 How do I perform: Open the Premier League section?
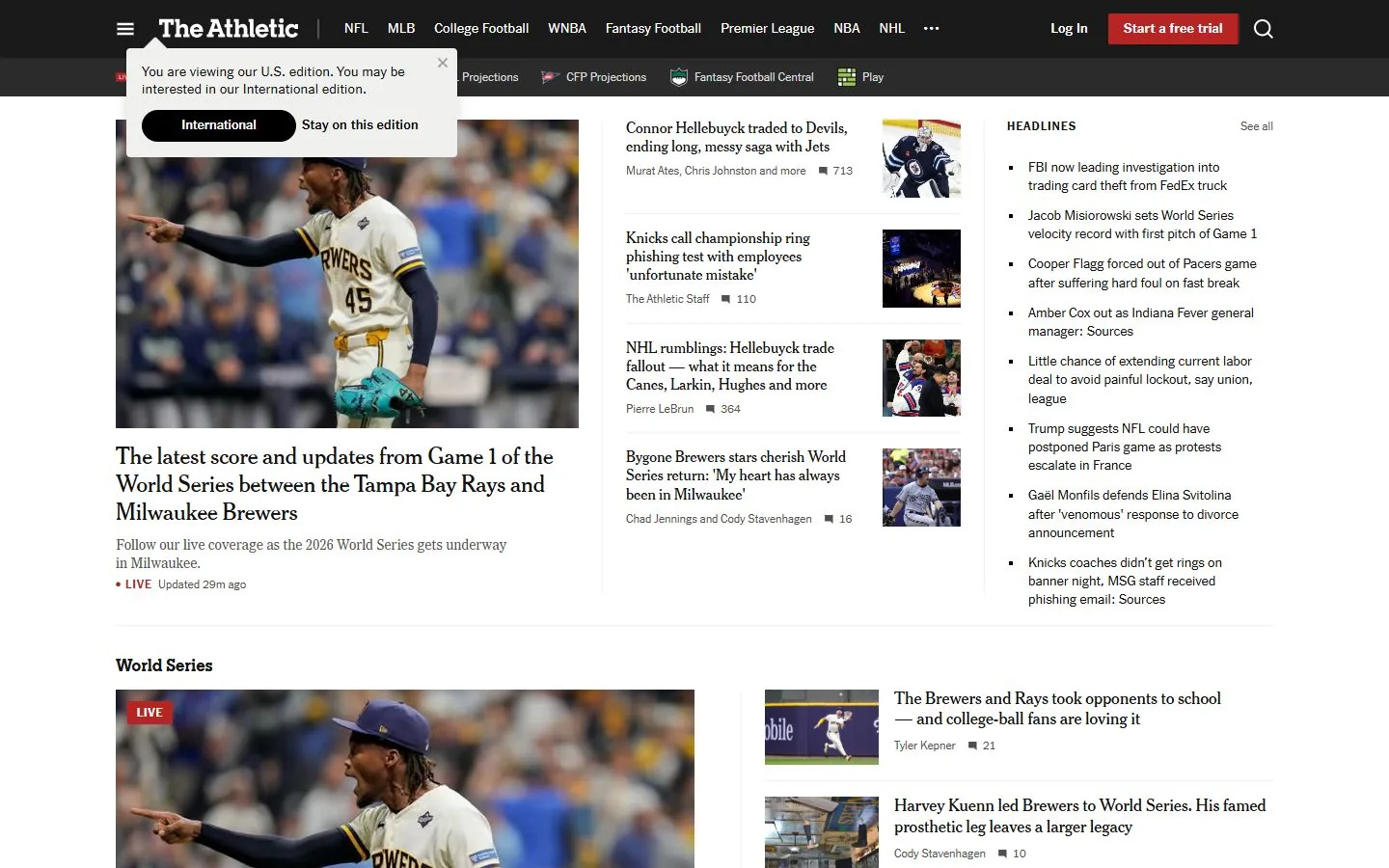click(x=768, y=29)
